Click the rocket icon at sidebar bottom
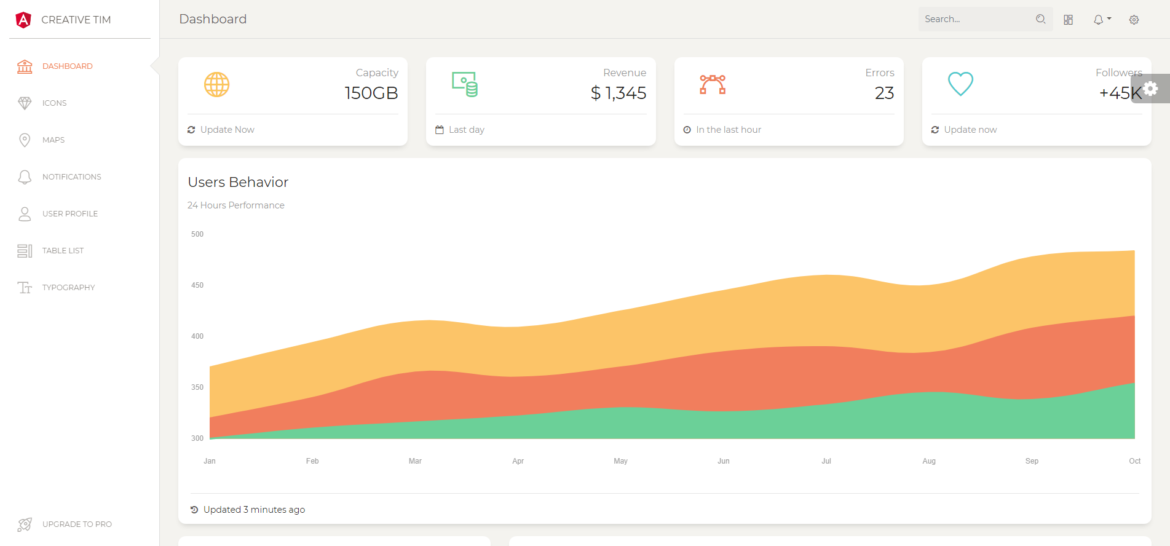Screen dimensions: 1170x546 click(25, 524)
